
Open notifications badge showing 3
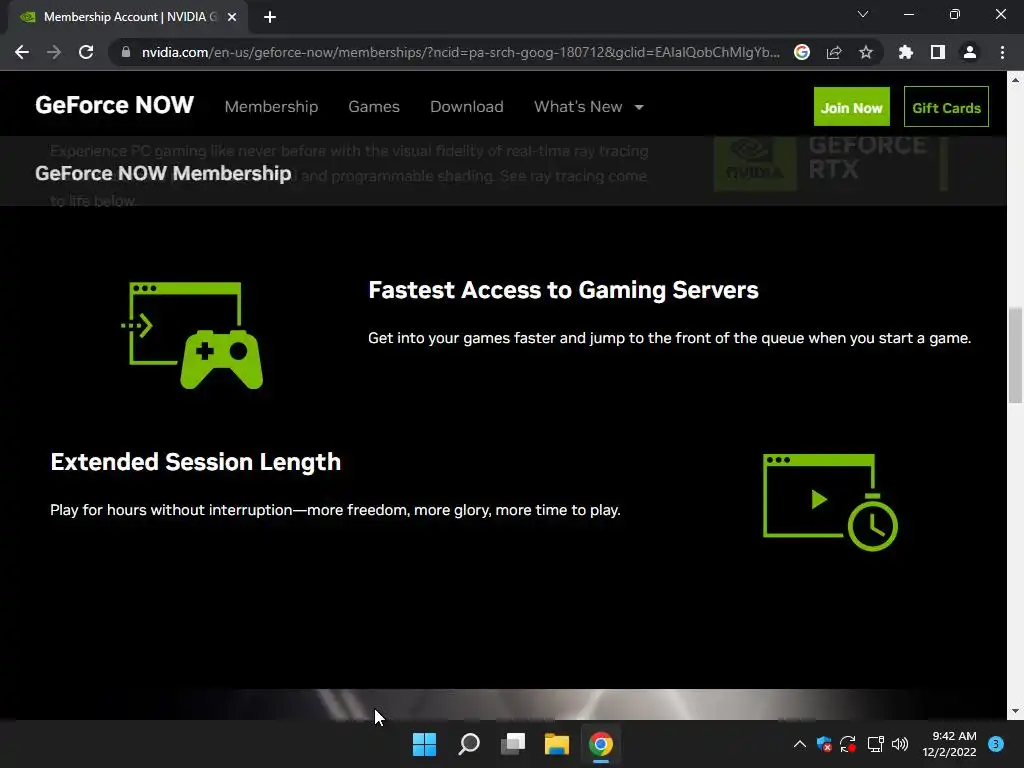pyautogui.click(x=996, y=744)
